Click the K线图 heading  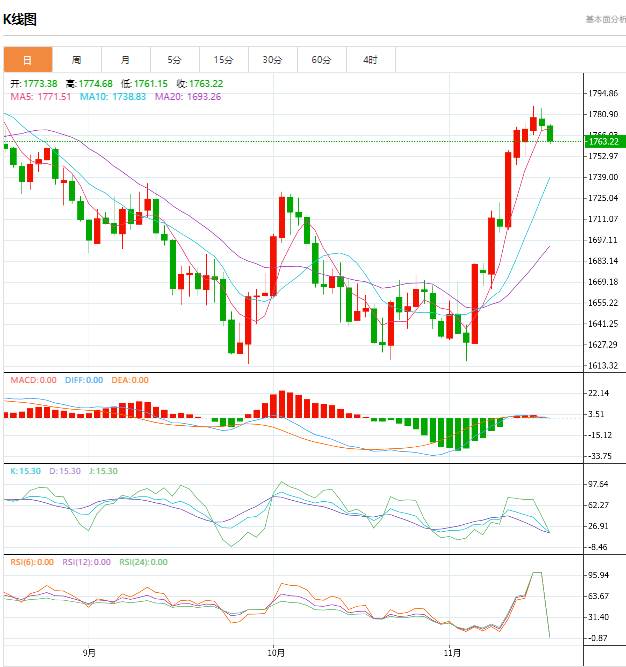pyautogui.click(x=20, y=19)
